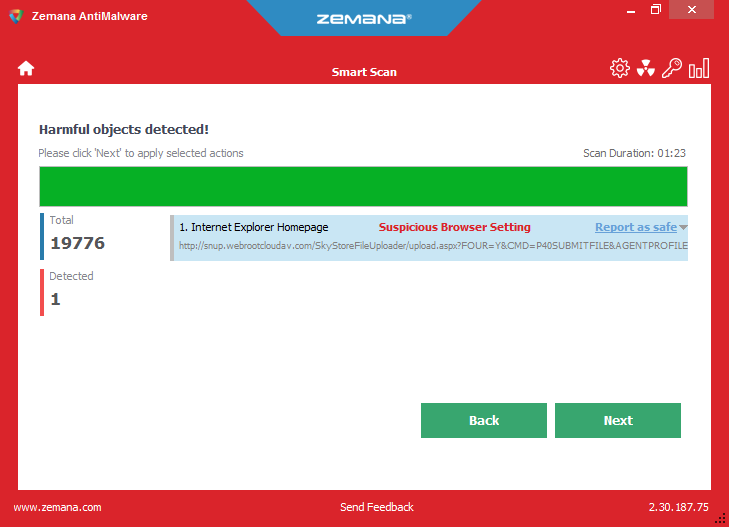Click the Total count 19776

click(77, 243)
